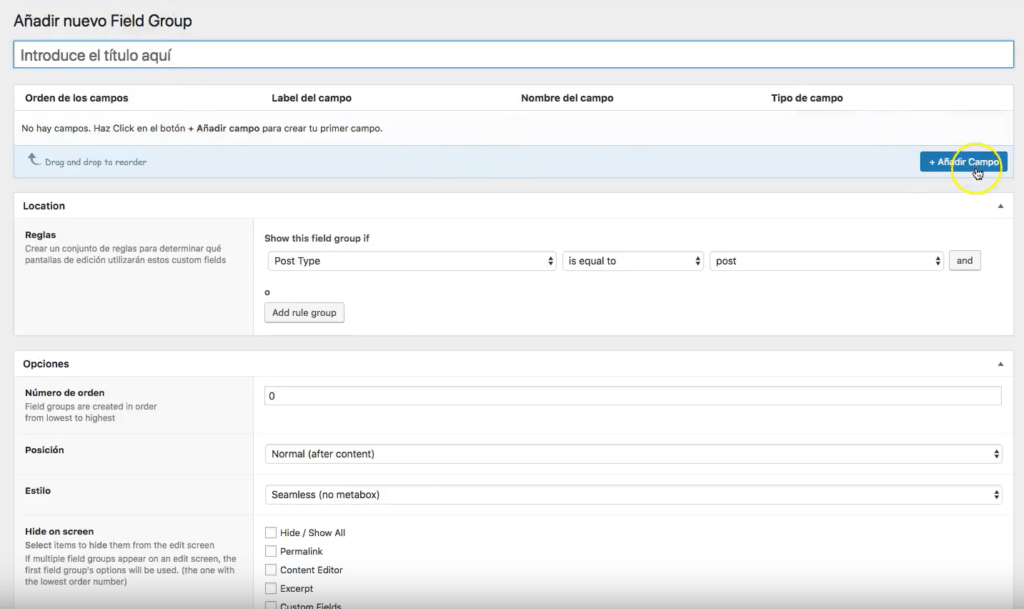Image resolution: width=1024 pixels, height=609 pixels.
Task: Click the 'Tipo de campo' column header
Action: coord(807,98)
